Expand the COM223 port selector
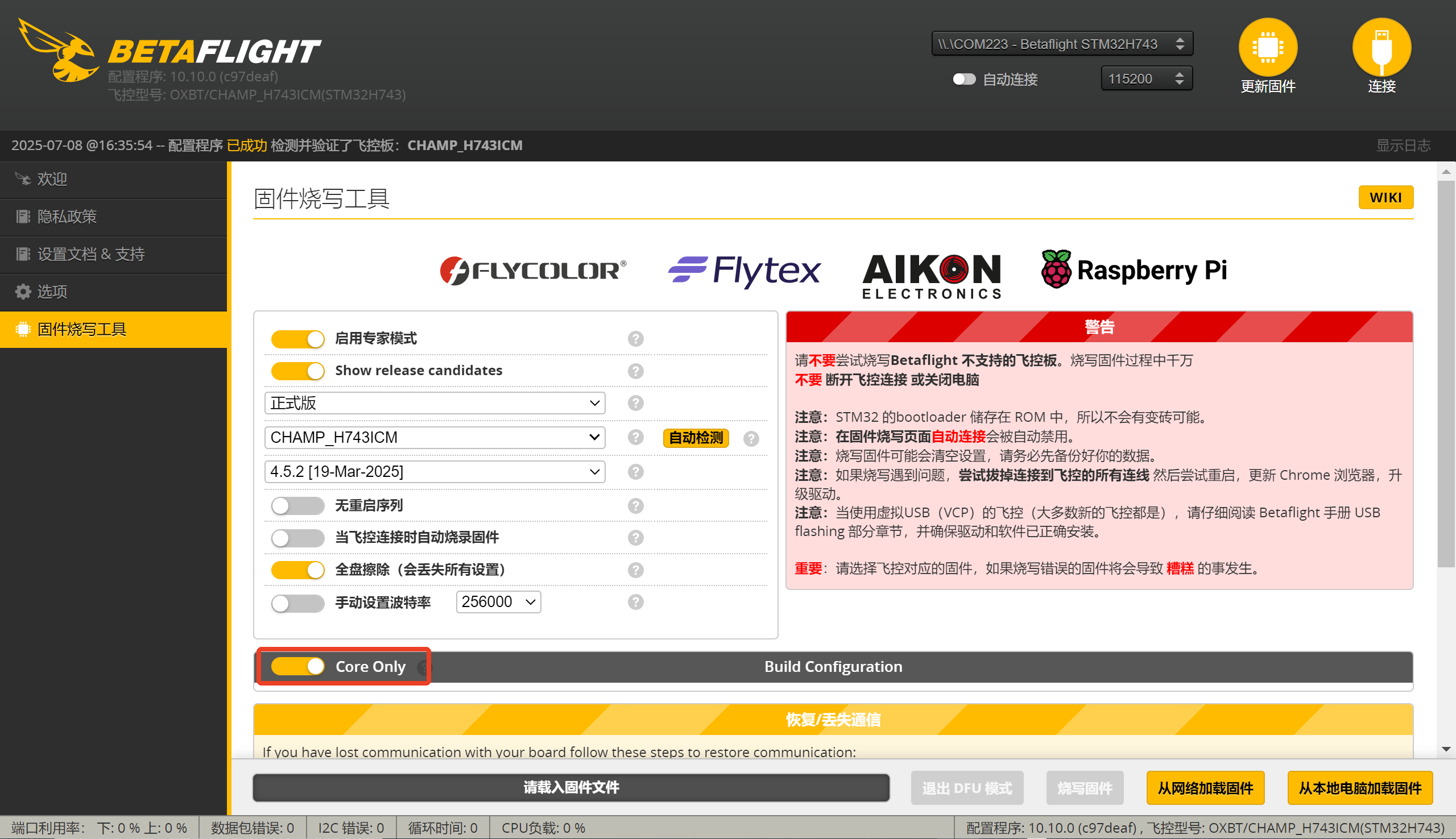1456x839 pixels. 1061,44
